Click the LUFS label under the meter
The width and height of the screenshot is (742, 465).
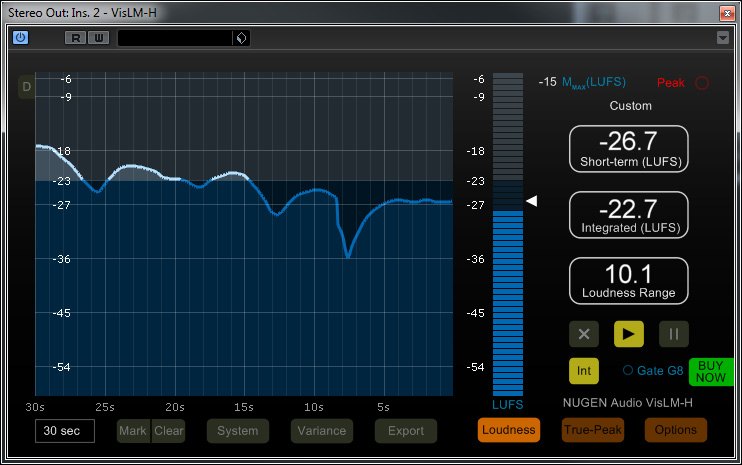(508, 405)
